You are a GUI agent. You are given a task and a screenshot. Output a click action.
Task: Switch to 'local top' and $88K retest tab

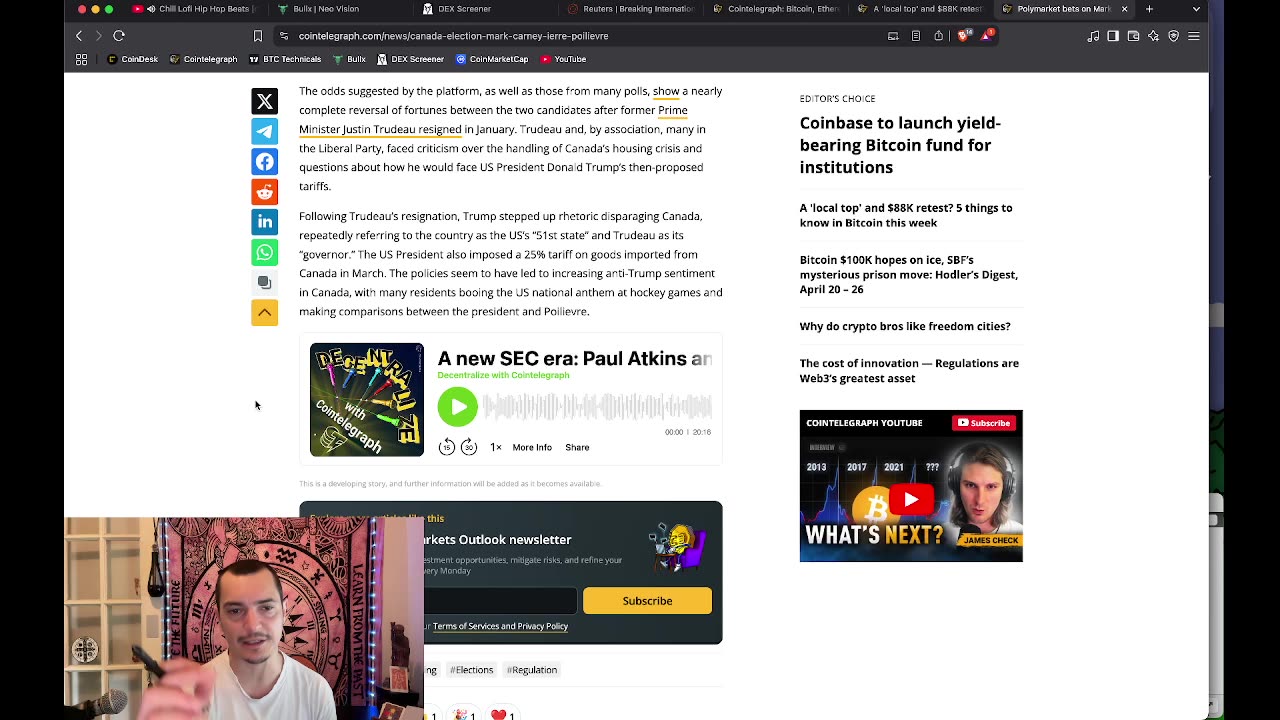pos(920,9)
